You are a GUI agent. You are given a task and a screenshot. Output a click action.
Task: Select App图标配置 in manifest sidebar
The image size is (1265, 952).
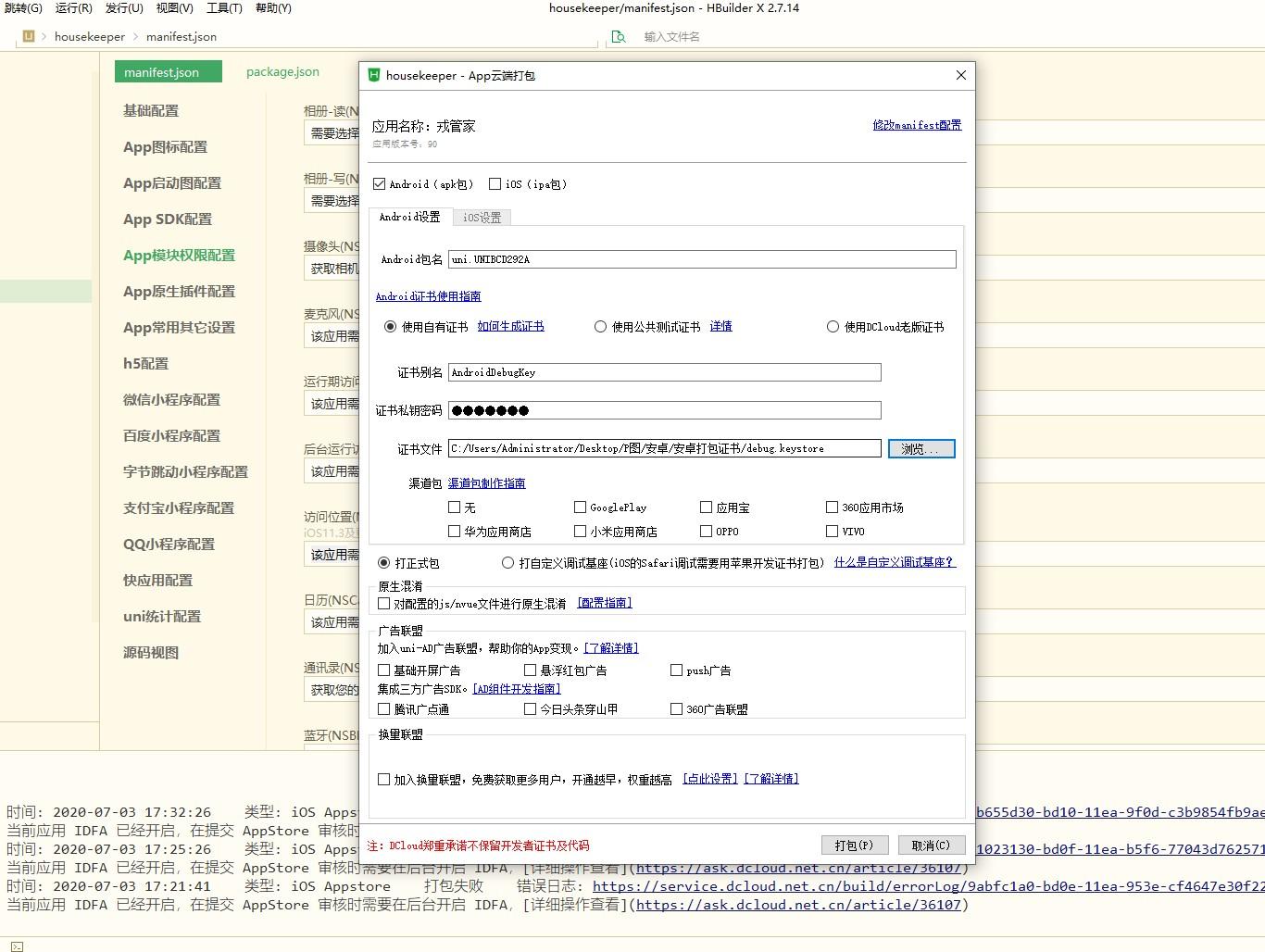(x=166, y=146)
